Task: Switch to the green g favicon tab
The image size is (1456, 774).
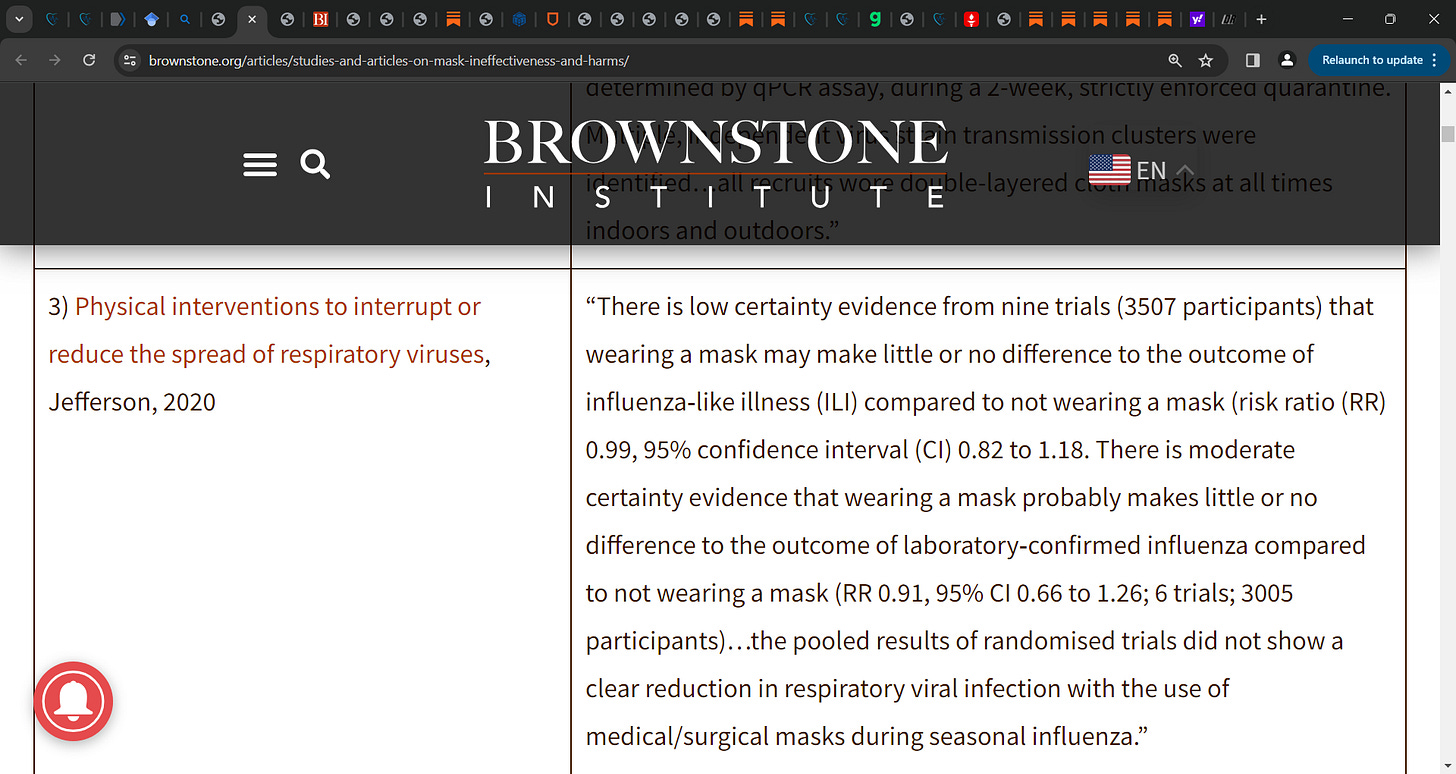Action: click(x=875, y=19)
